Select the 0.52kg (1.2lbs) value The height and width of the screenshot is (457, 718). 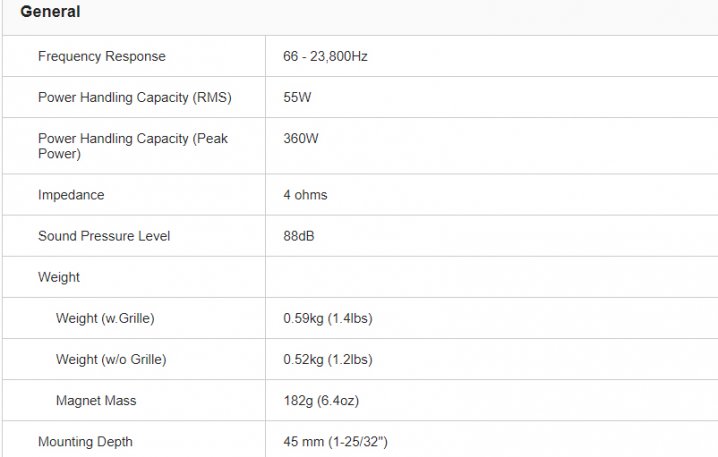[327, 359]
